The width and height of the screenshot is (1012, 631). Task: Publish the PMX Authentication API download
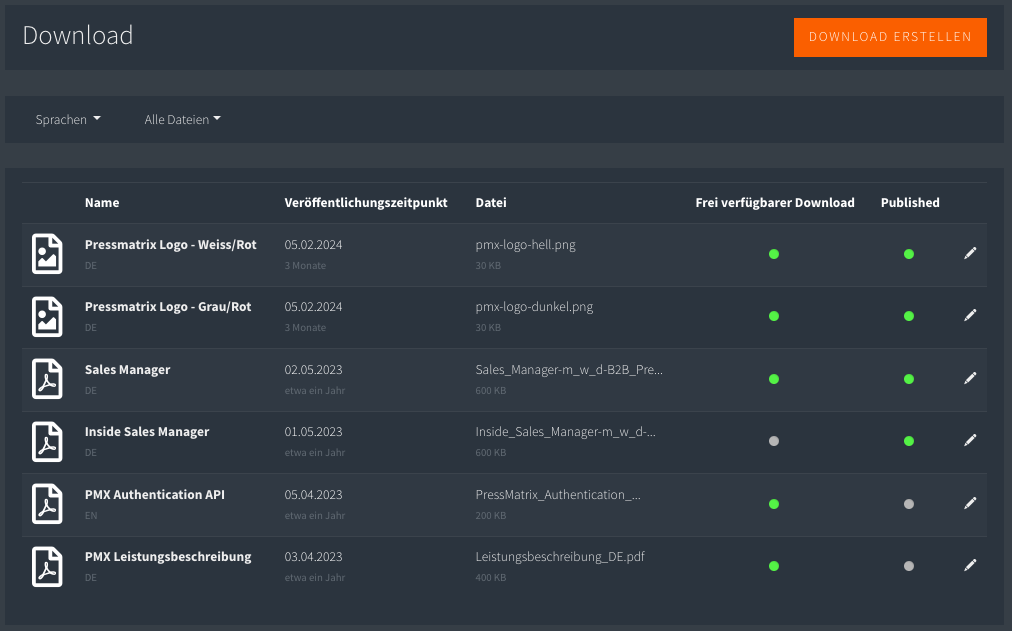click(x=909, y=505)
